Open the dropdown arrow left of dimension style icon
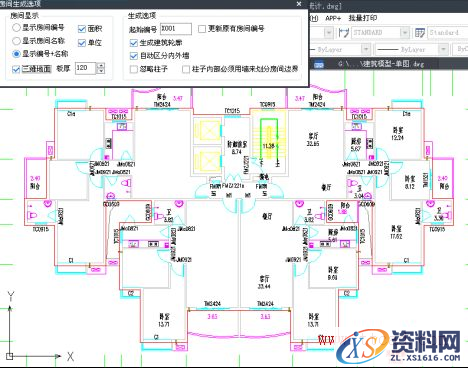 (329, 33)
